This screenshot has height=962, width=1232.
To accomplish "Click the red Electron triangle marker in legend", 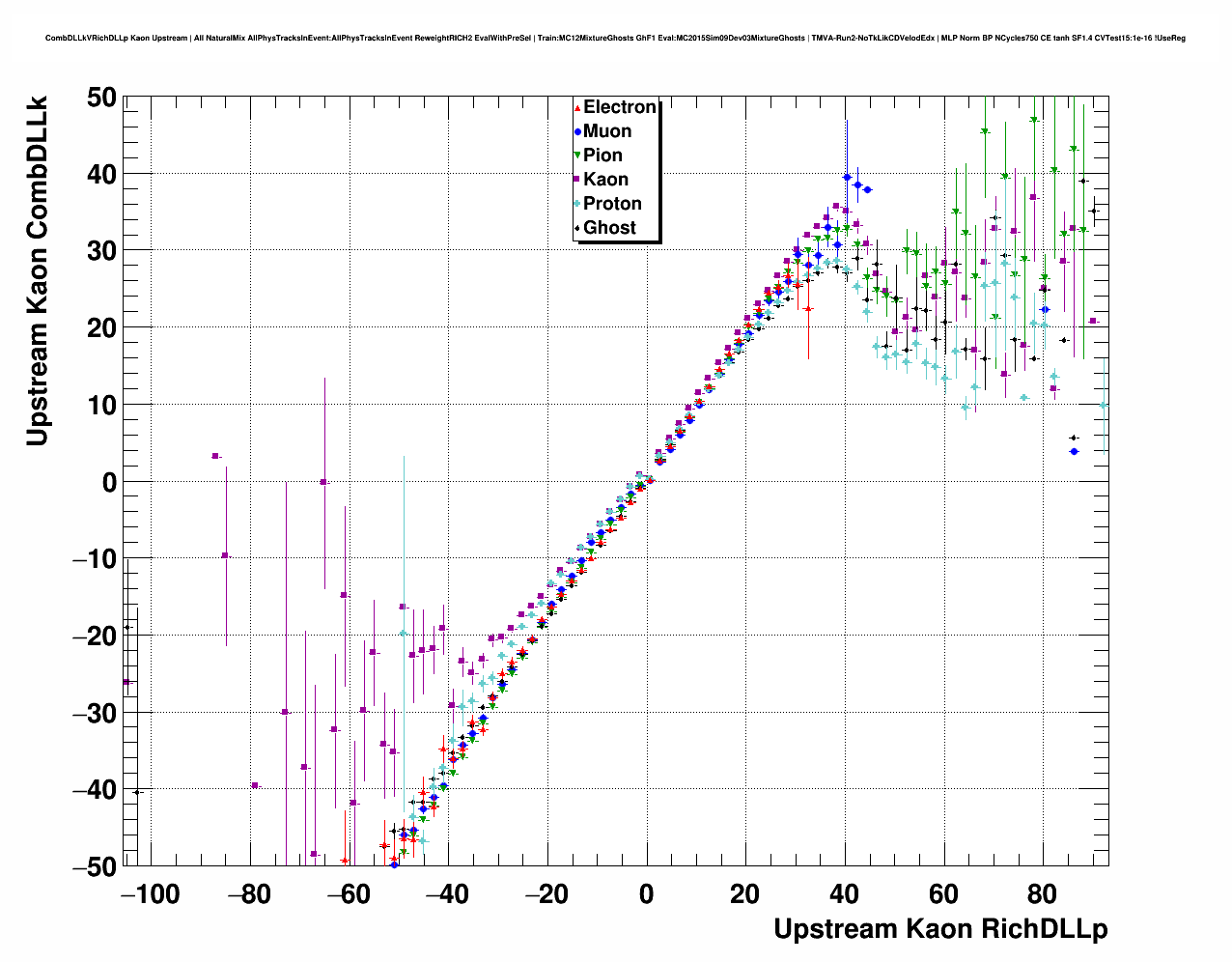I will pos(577,108).
